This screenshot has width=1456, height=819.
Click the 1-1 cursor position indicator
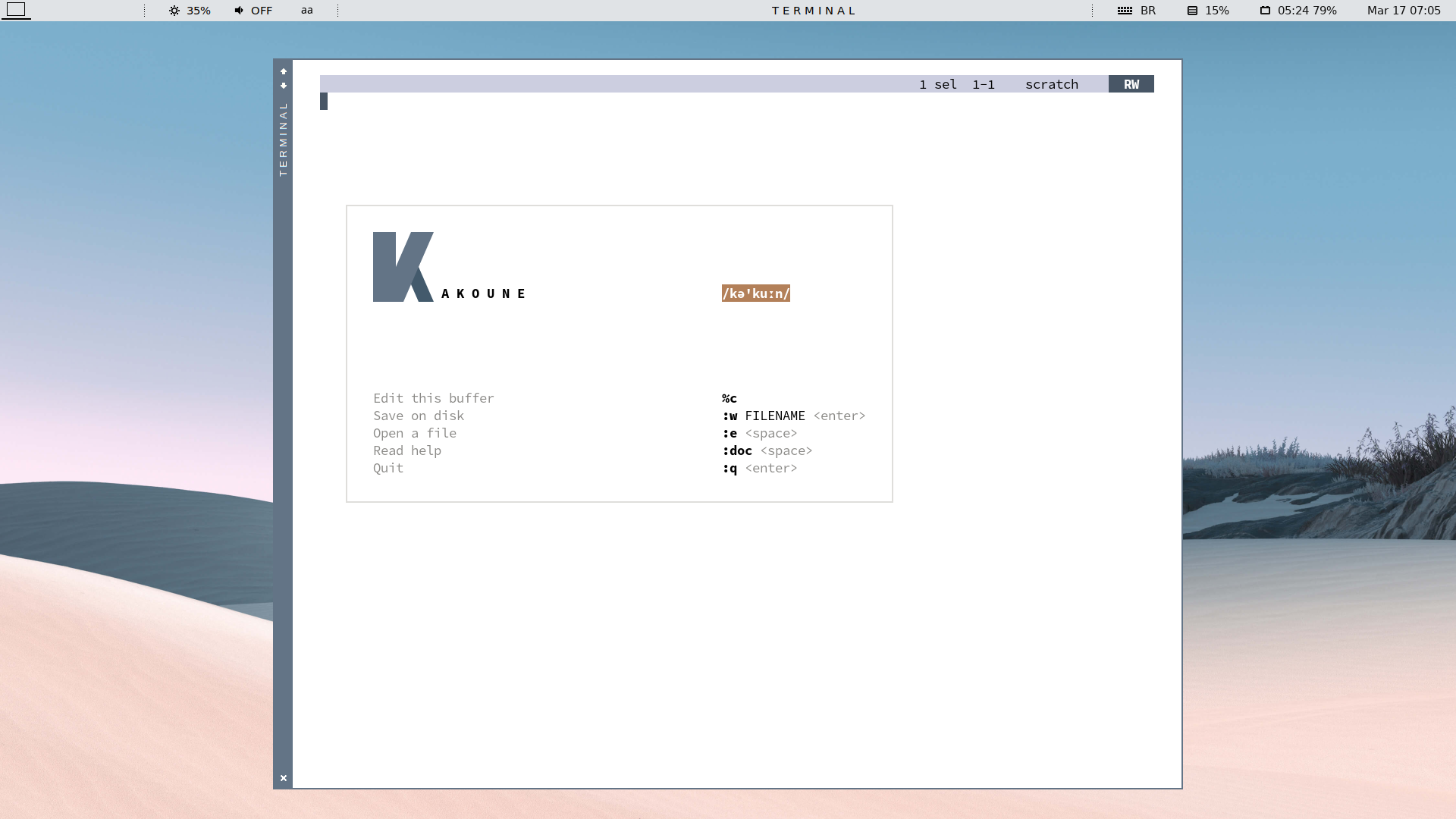983,84
